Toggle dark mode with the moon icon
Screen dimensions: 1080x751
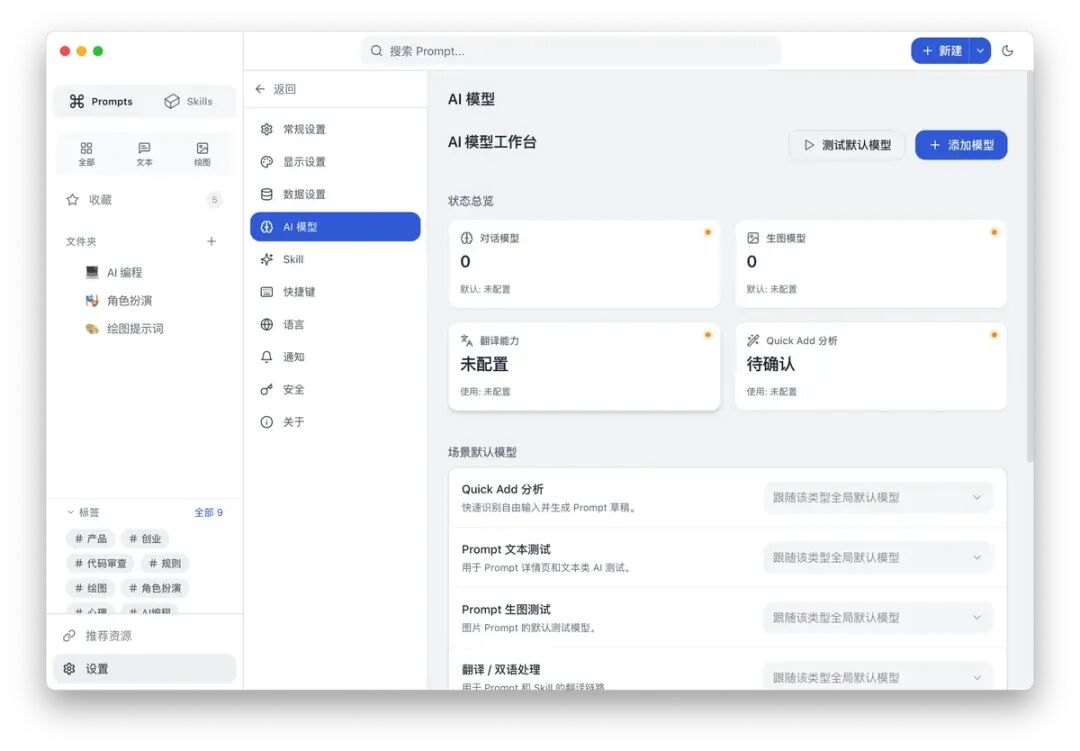coord(1007,51)
